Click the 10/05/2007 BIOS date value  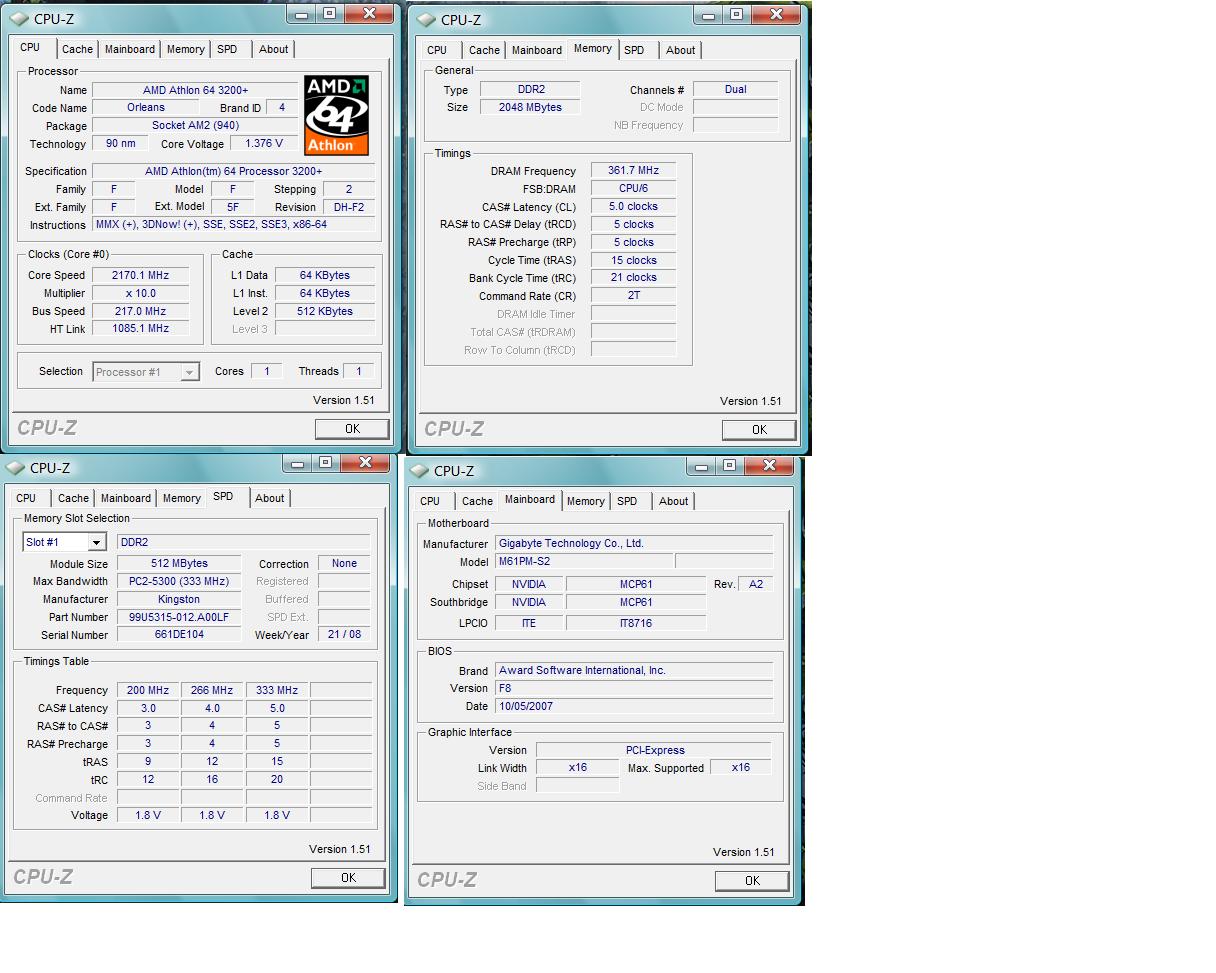click(634, 706)
